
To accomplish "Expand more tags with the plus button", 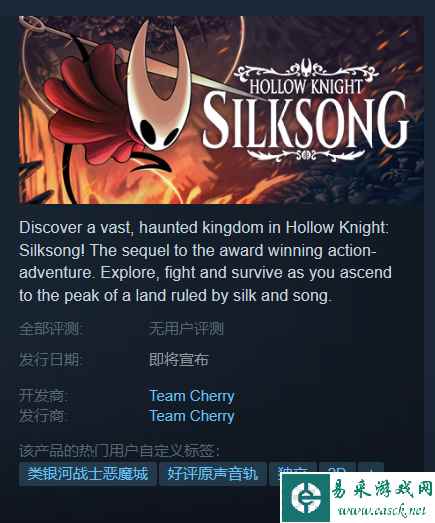I will click(x=371, y=472).
